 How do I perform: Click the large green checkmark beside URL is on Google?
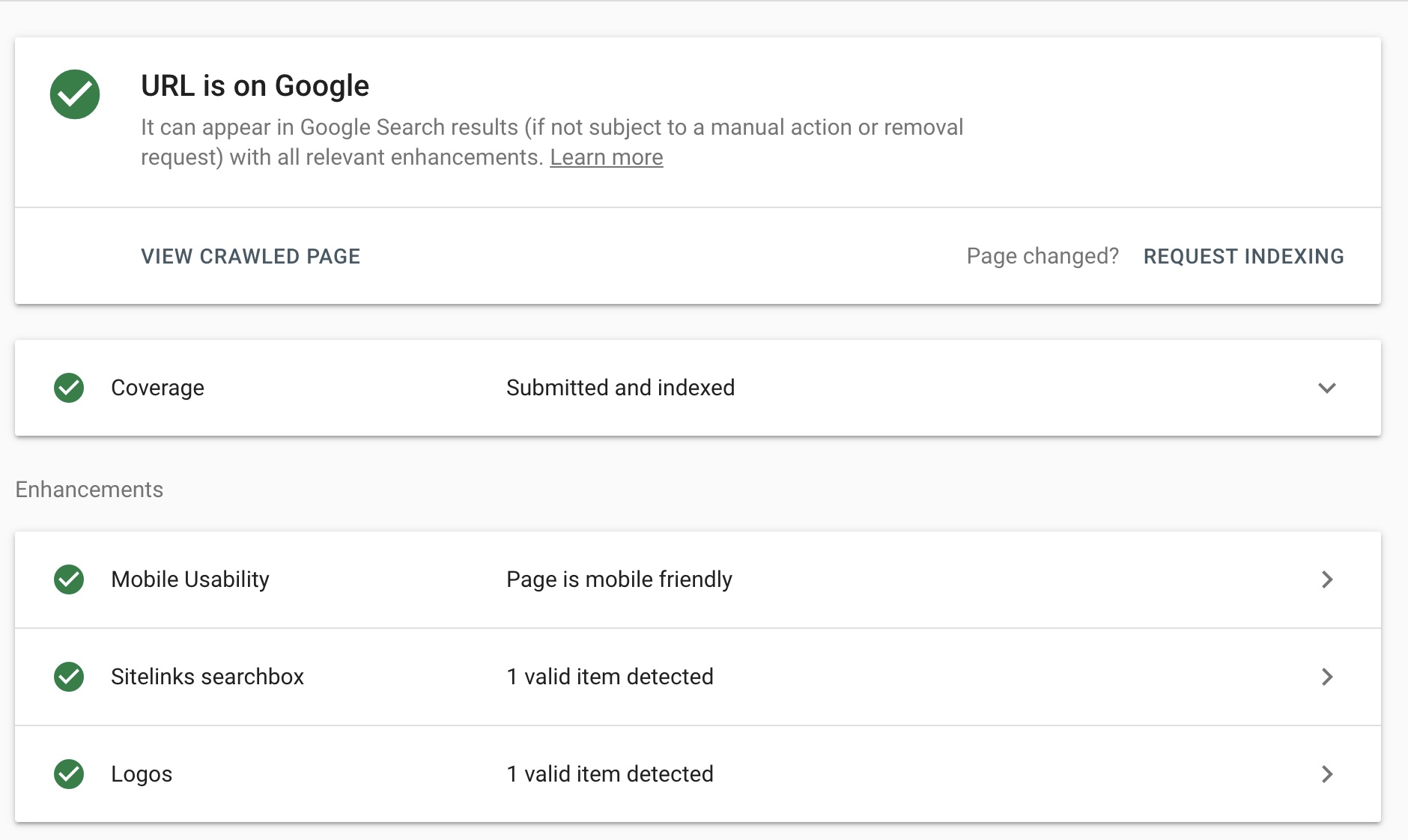pyautogui.click(x=75, y=94)
